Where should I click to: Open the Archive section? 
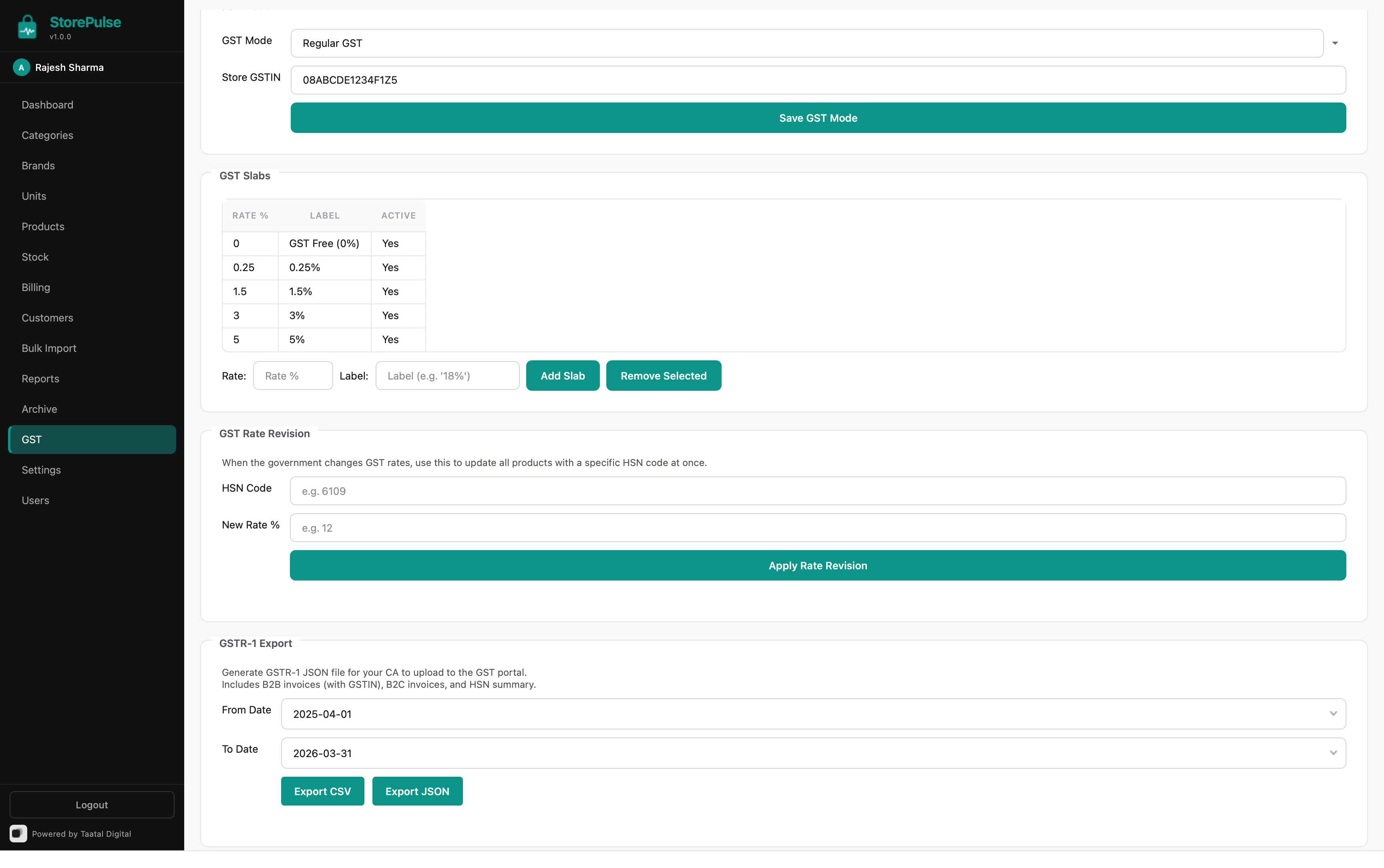[92, 409]
